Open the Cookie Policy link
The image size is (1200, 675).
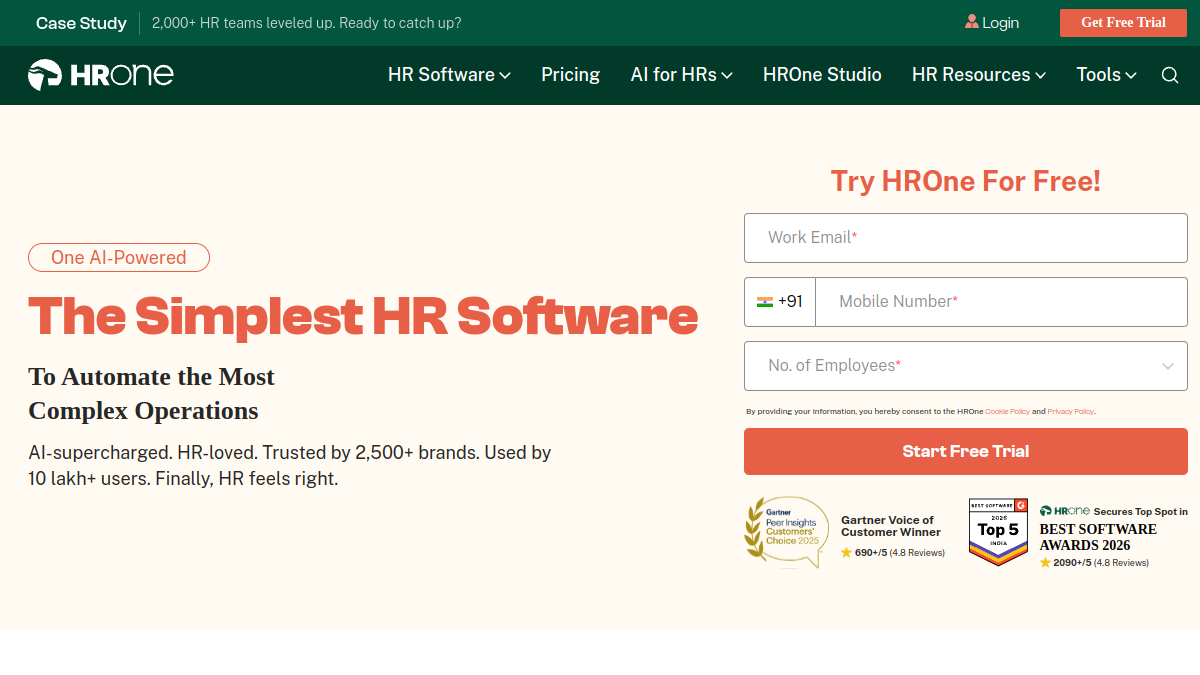pos(1007,411)
